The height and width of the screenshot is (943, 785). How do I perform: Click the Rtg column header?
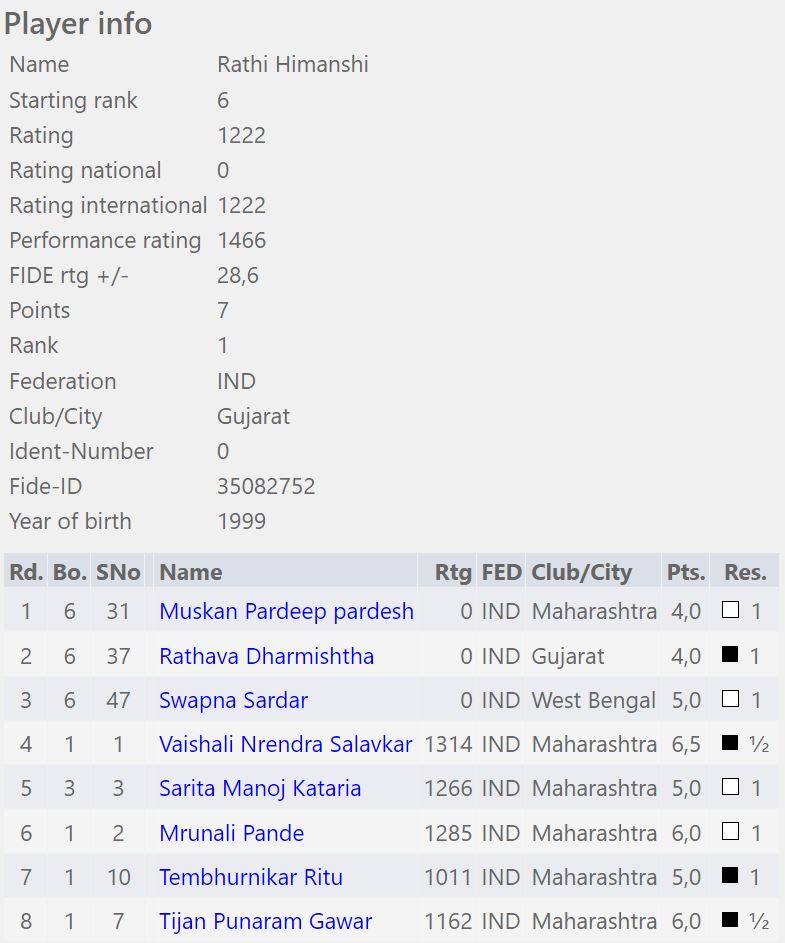pyautogui.click(x=452, y=572)
